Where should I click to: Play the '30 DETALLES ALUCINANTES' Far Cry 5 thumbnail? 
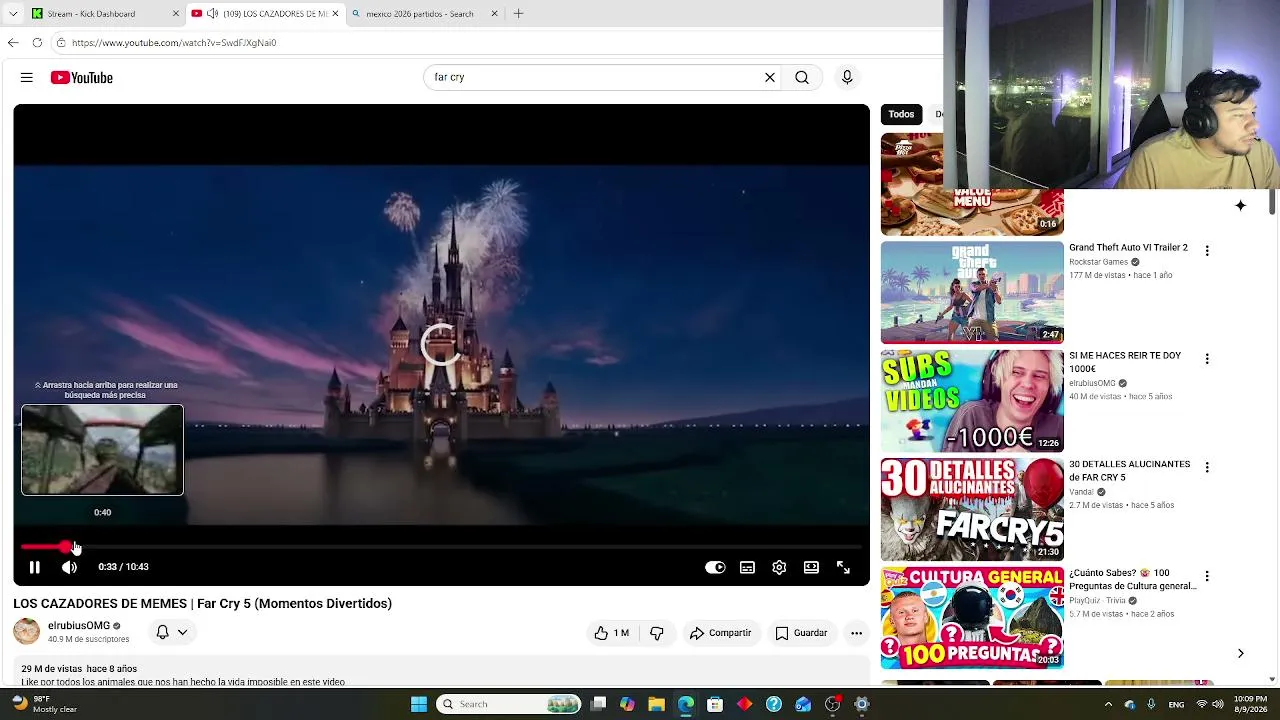(972, 509)
